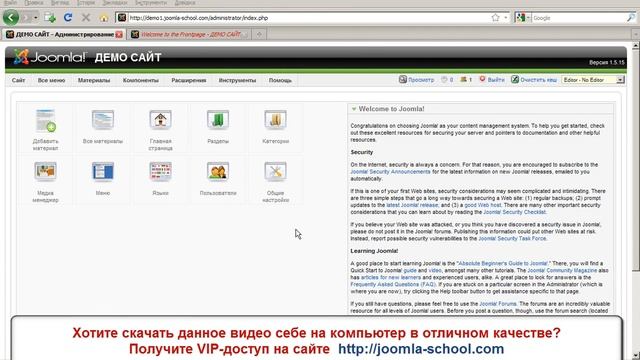This screenshot has width=640, height=360.
Task: Click the Joomla! Security Task Force link
Action: pos(512,238)
